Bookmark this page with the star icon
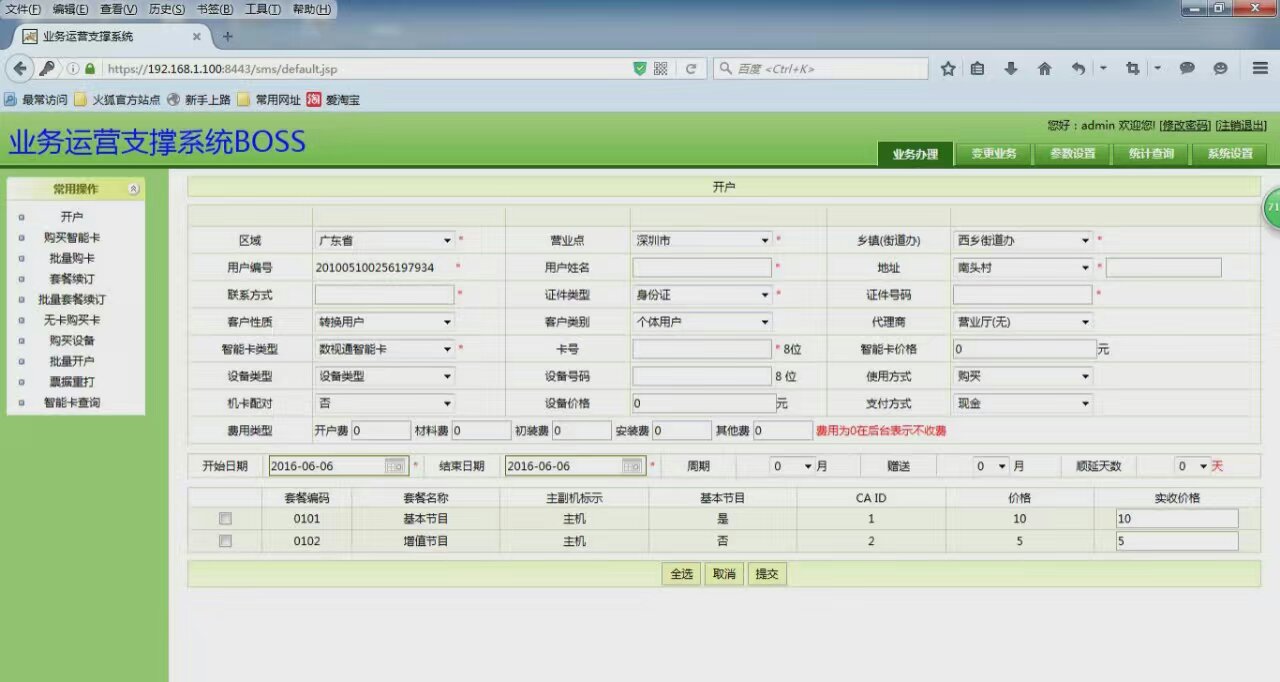Viewport: 1280px width, 682px height. [x=948, y=69]
